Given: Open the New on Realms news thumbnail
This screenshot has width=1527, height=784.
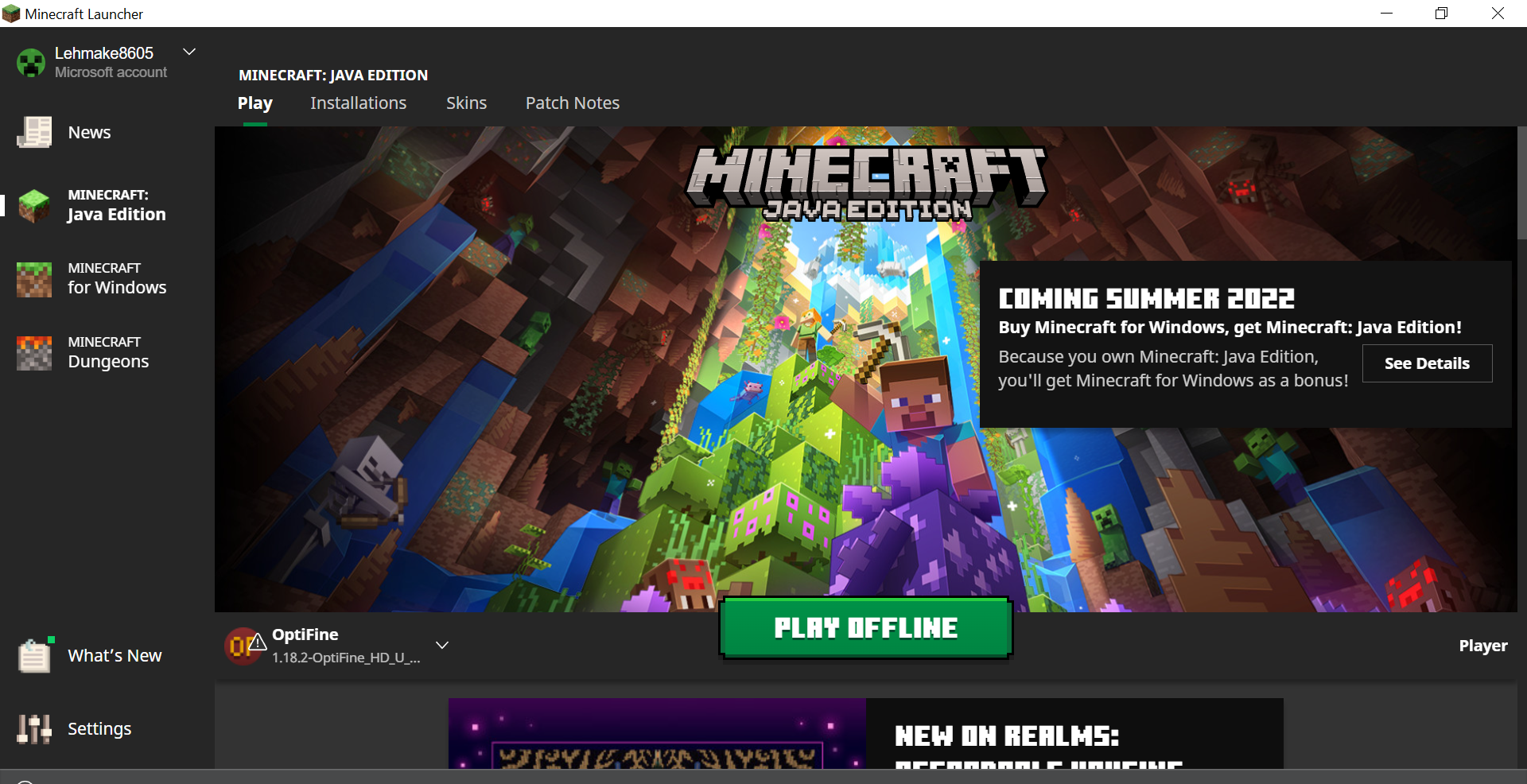Looking at the screenshot, I should 657,733.
